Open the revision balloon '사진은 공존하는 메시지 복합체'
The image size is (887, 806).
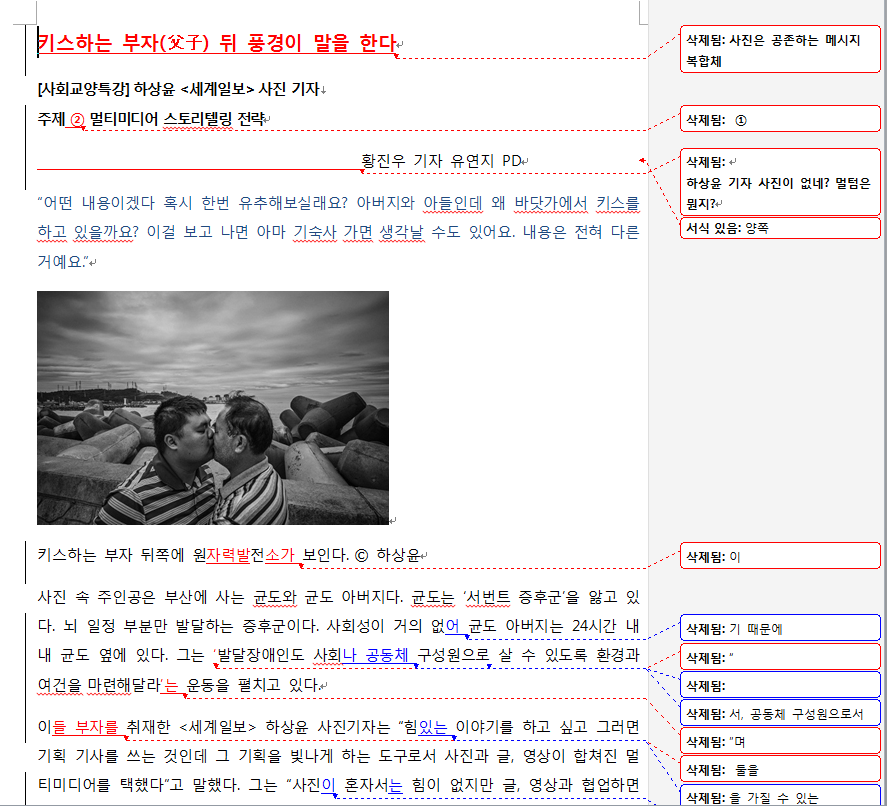coord(780,50)
